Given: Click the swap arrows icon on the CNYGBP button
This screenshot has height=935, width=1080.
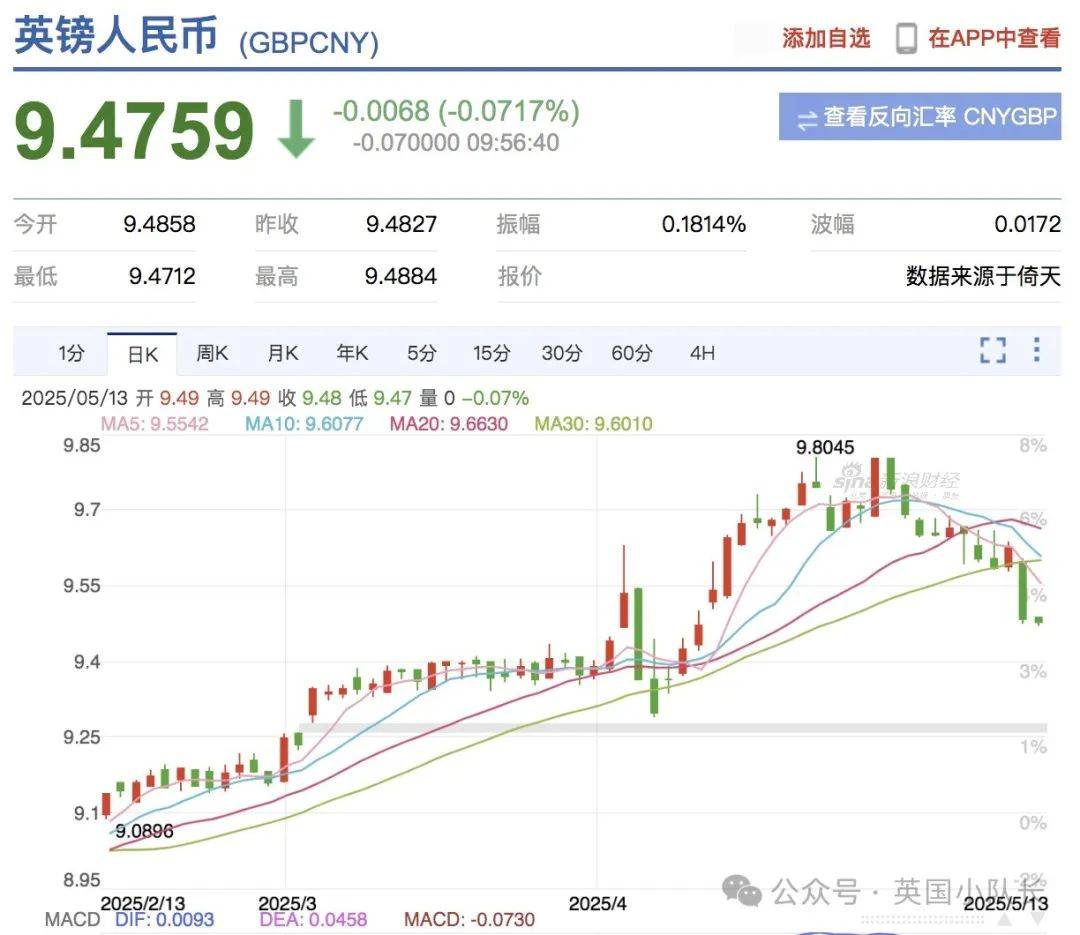Looking at the screenshot, I should pyautogui.click(x=807, y=117).
